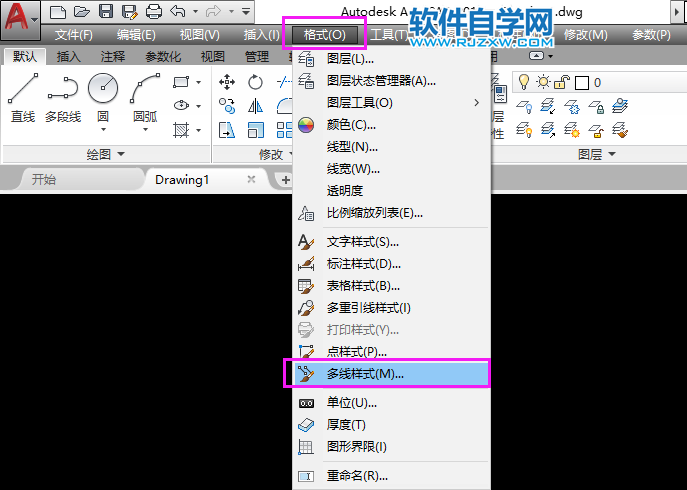The width and height of the screenshot is (687, 490).
Task: Open 点样式(P)... point style
Action: click(391, 352)
